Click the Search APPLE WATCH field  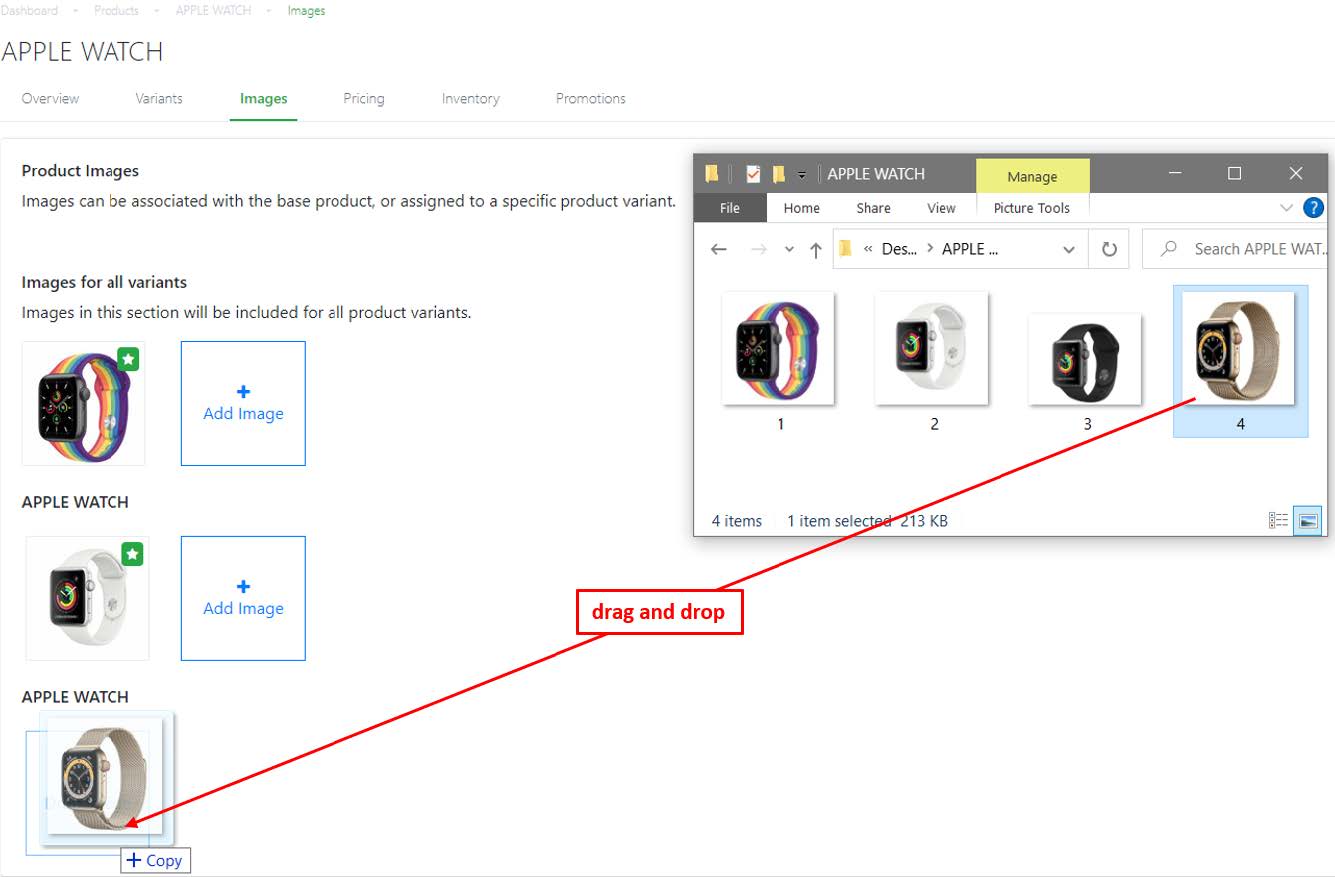(x=1235, y=249)
